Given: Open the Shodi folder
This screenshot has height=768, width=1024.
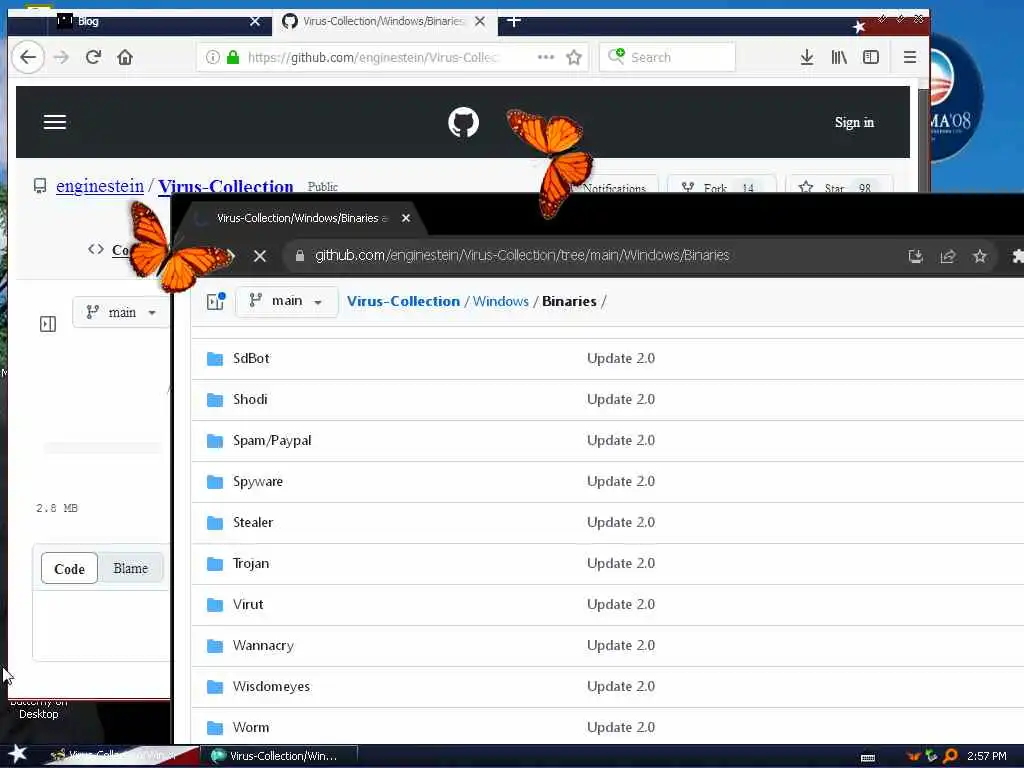Looking at the screenshot, I should 250,399.
